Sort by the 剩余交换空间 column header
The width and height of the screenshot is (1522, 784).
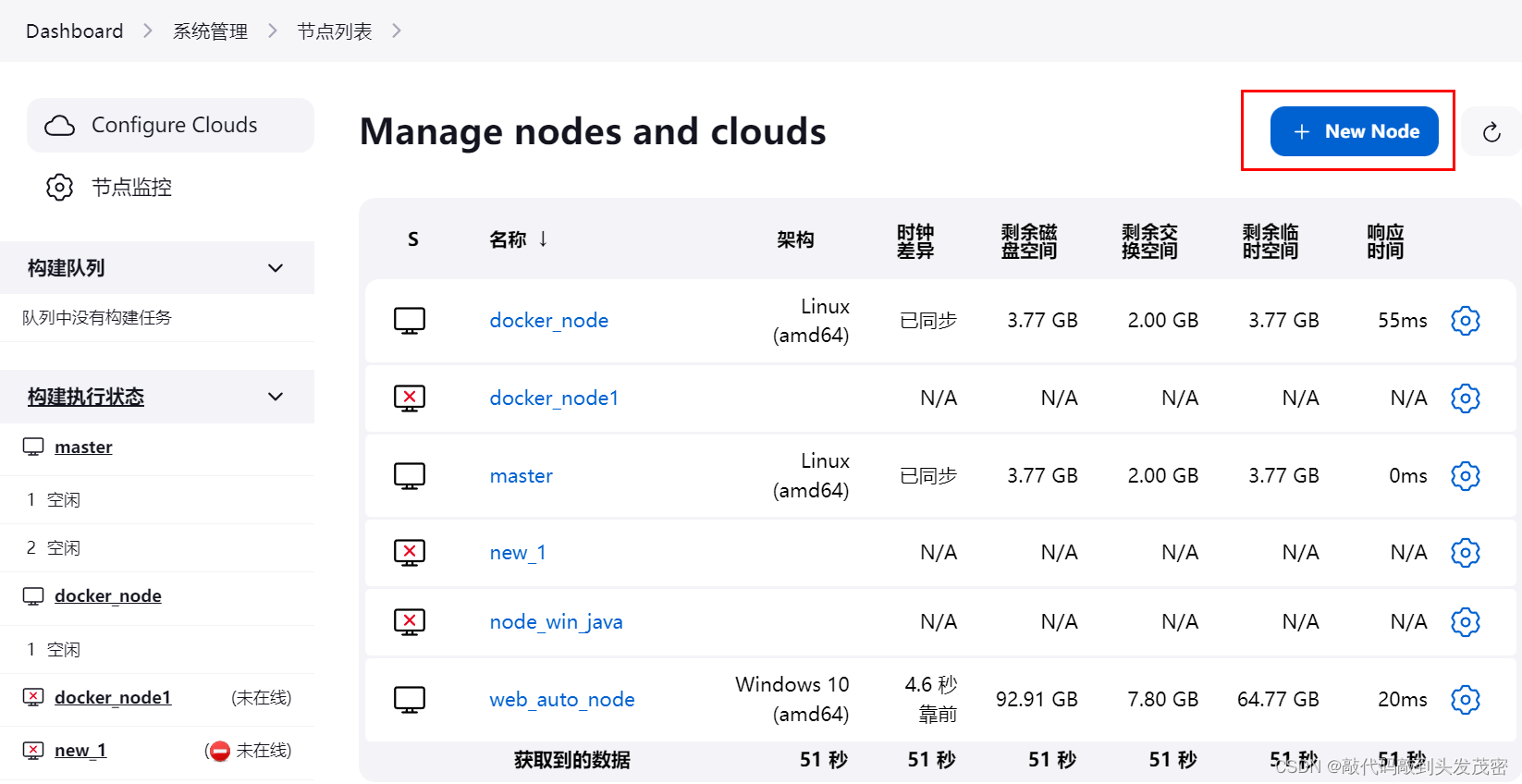(1149, 240)
